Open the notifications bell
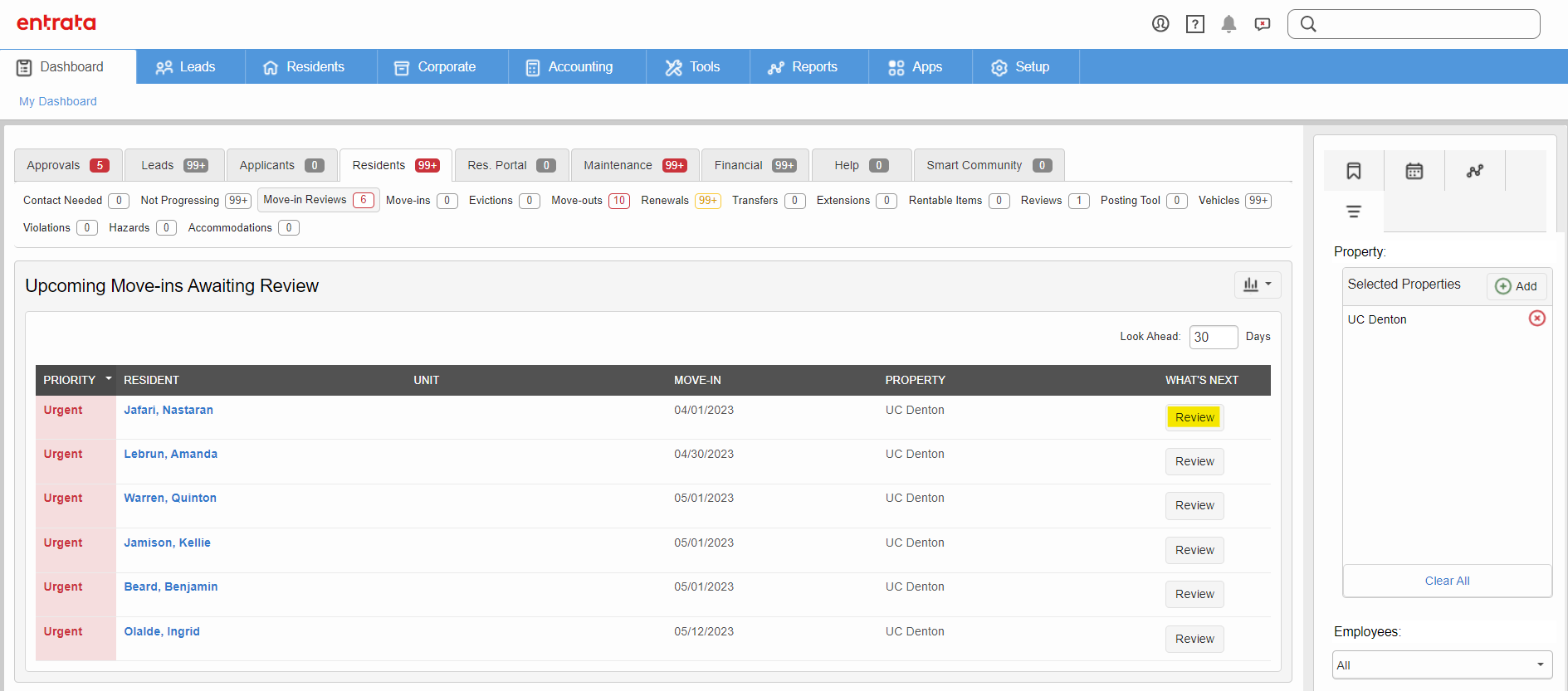1568x691 pixels. point(1229,24)
